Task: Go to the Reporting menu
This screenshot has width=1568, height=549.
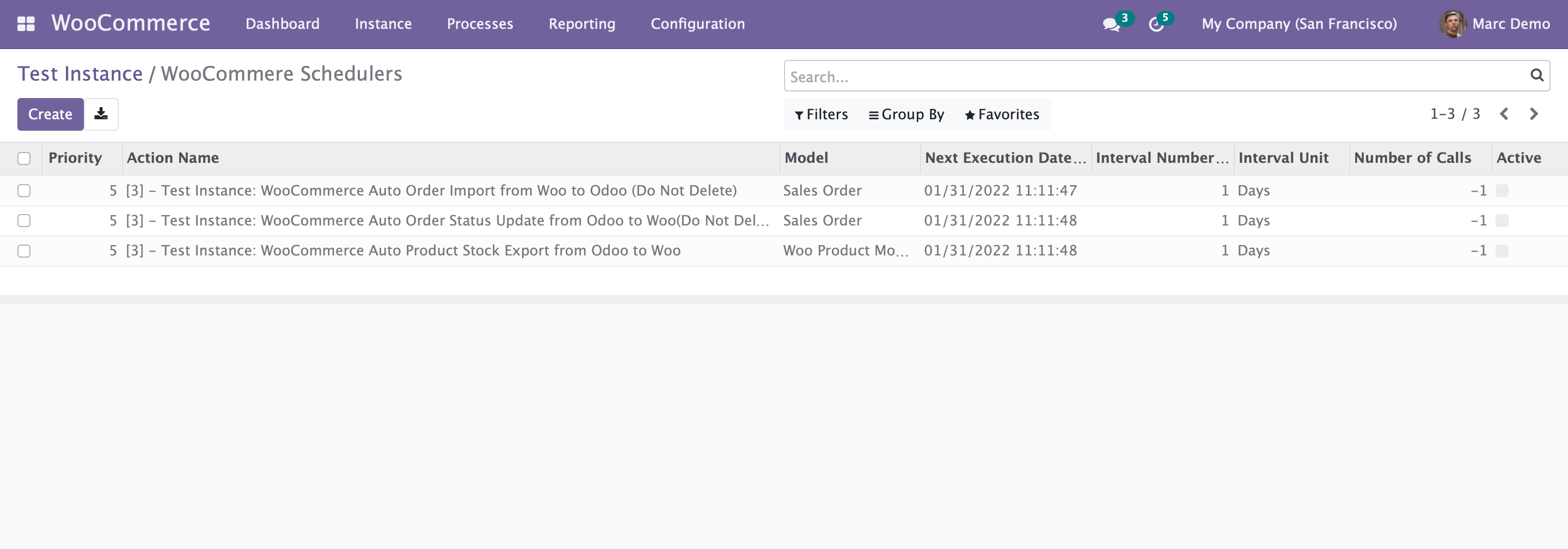Action: (582, 24)
